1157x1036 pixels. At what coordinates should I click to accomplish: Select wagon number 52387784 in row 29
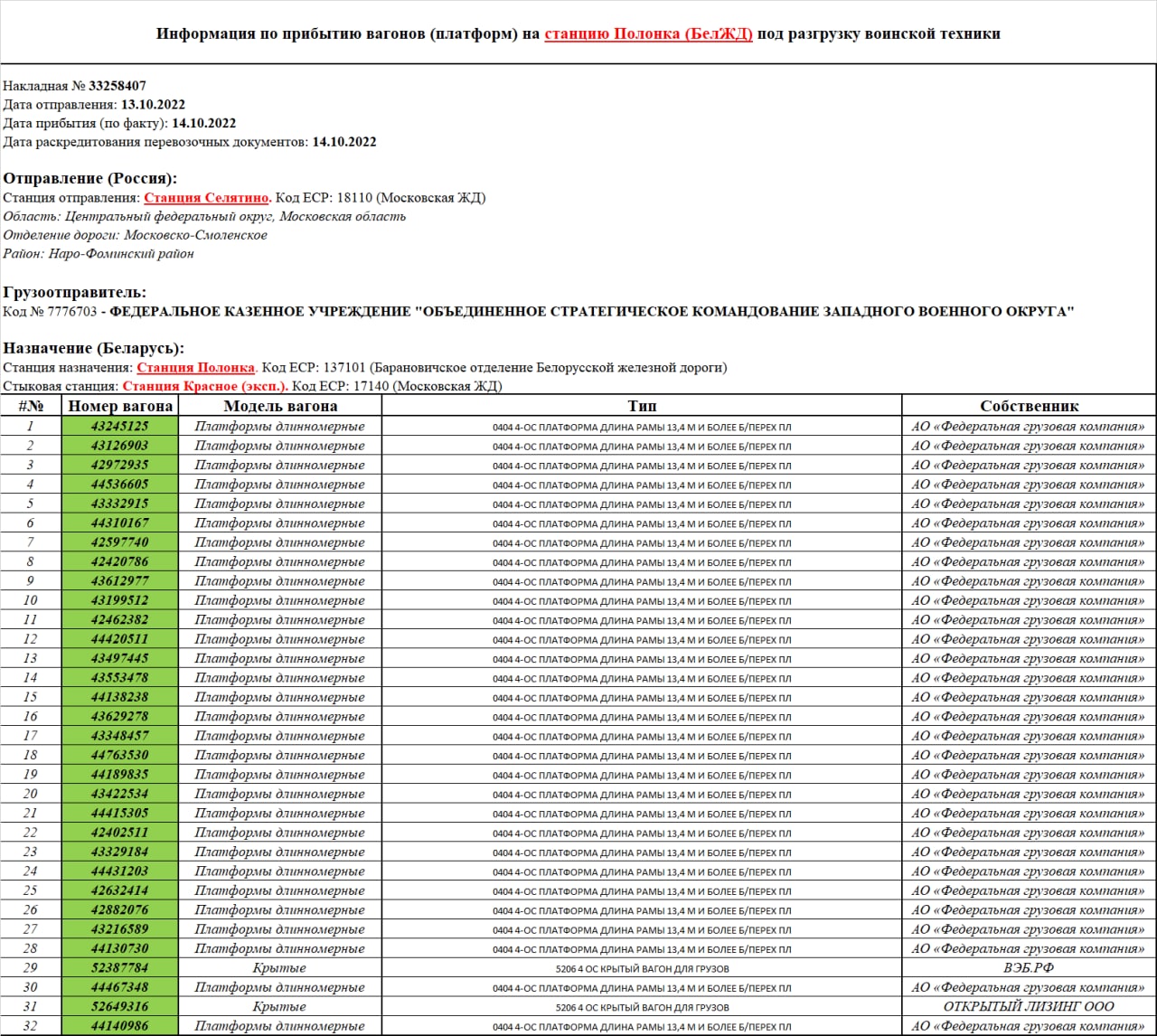click(x=120, y=967)
